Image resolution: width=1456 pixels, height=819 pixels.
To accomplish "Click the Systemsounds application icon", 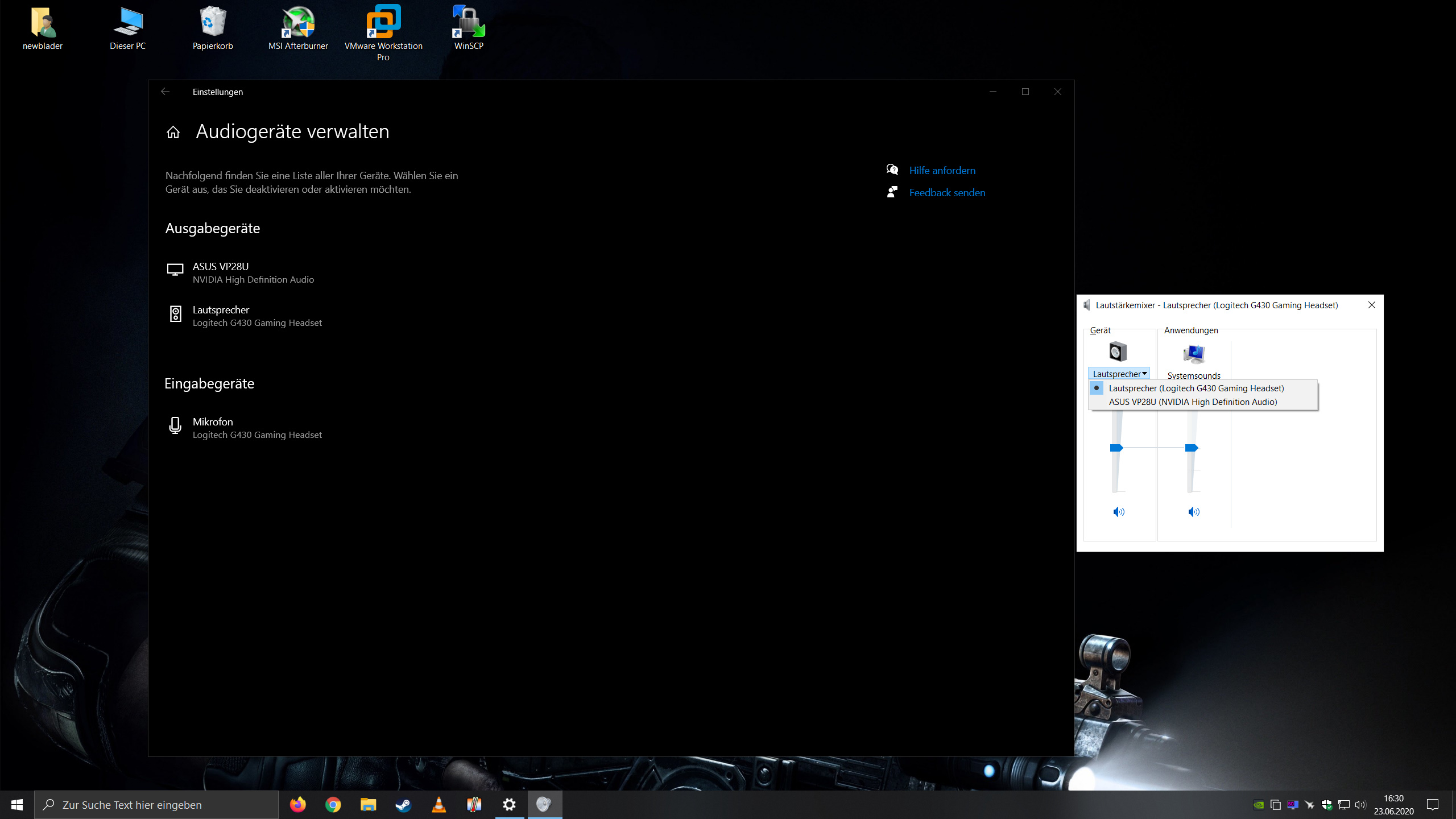I will [1193, 354].
